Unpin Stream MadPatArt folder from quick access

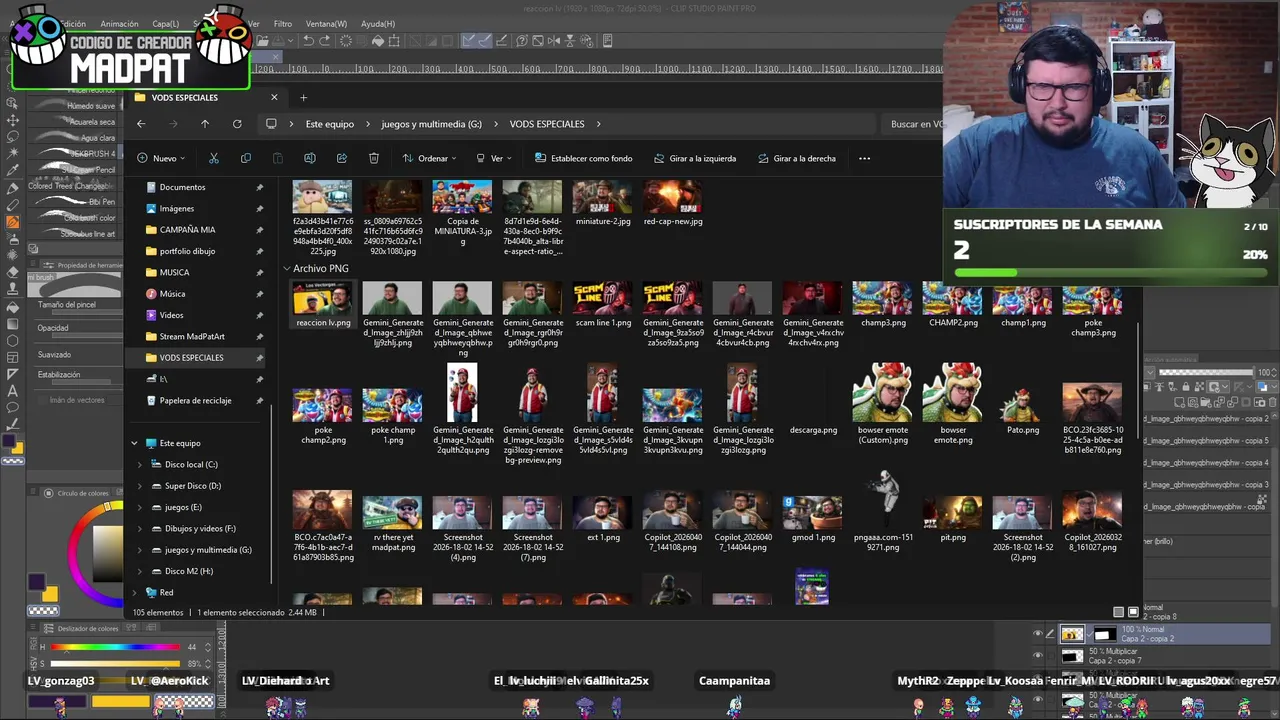(x=260, y=336)
